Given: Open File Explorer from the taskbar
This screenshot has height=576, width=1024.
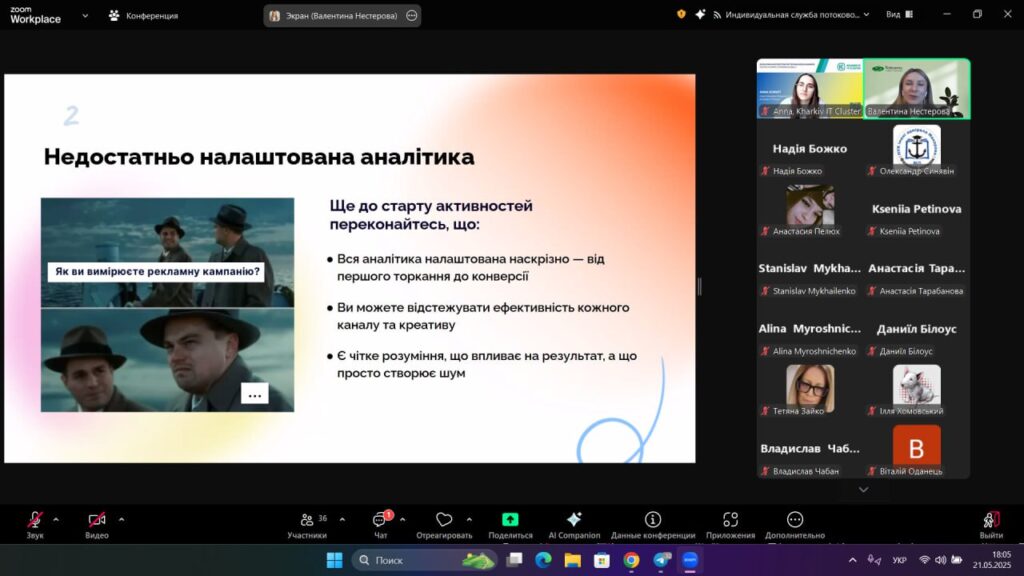Looking at the screenshot, I should [573, 560].
